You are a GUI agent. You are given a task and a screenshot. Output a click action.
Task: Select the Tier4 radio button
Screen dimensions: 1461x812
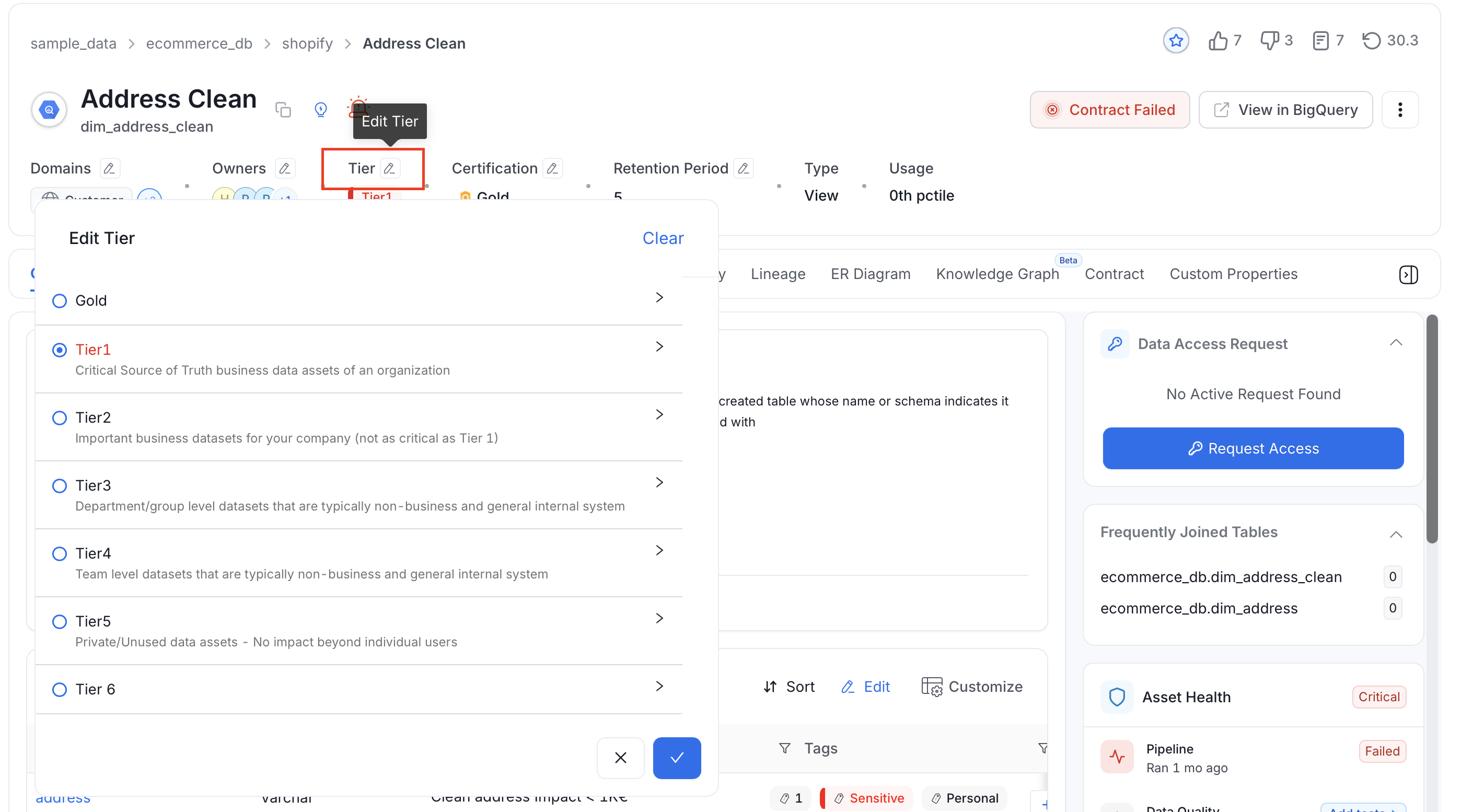(60, 554)
